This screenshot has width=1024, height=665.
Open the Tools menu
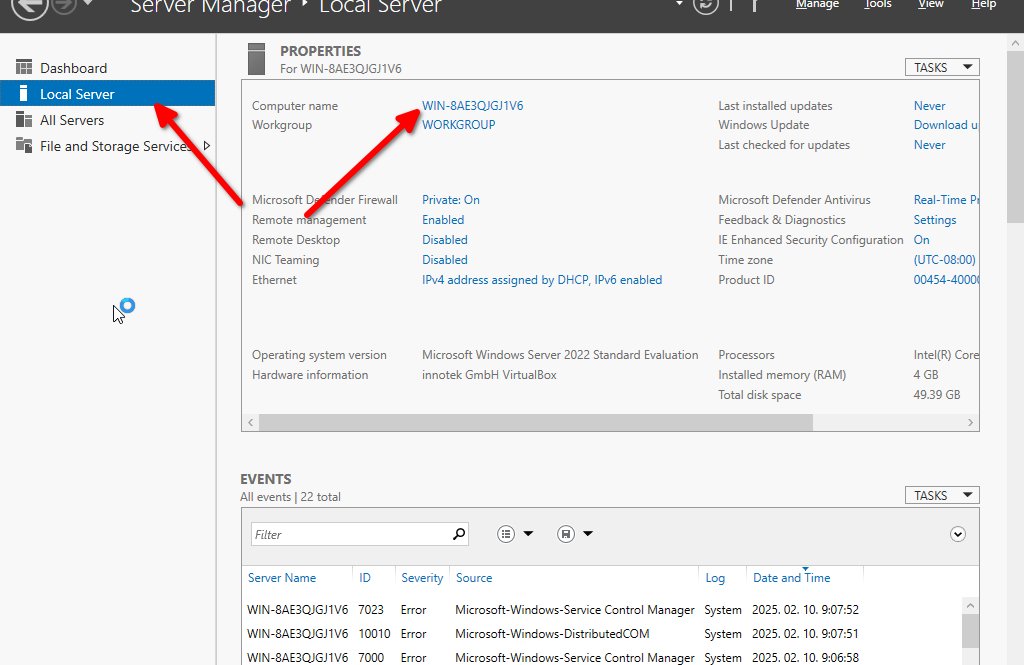pos(877,5)
